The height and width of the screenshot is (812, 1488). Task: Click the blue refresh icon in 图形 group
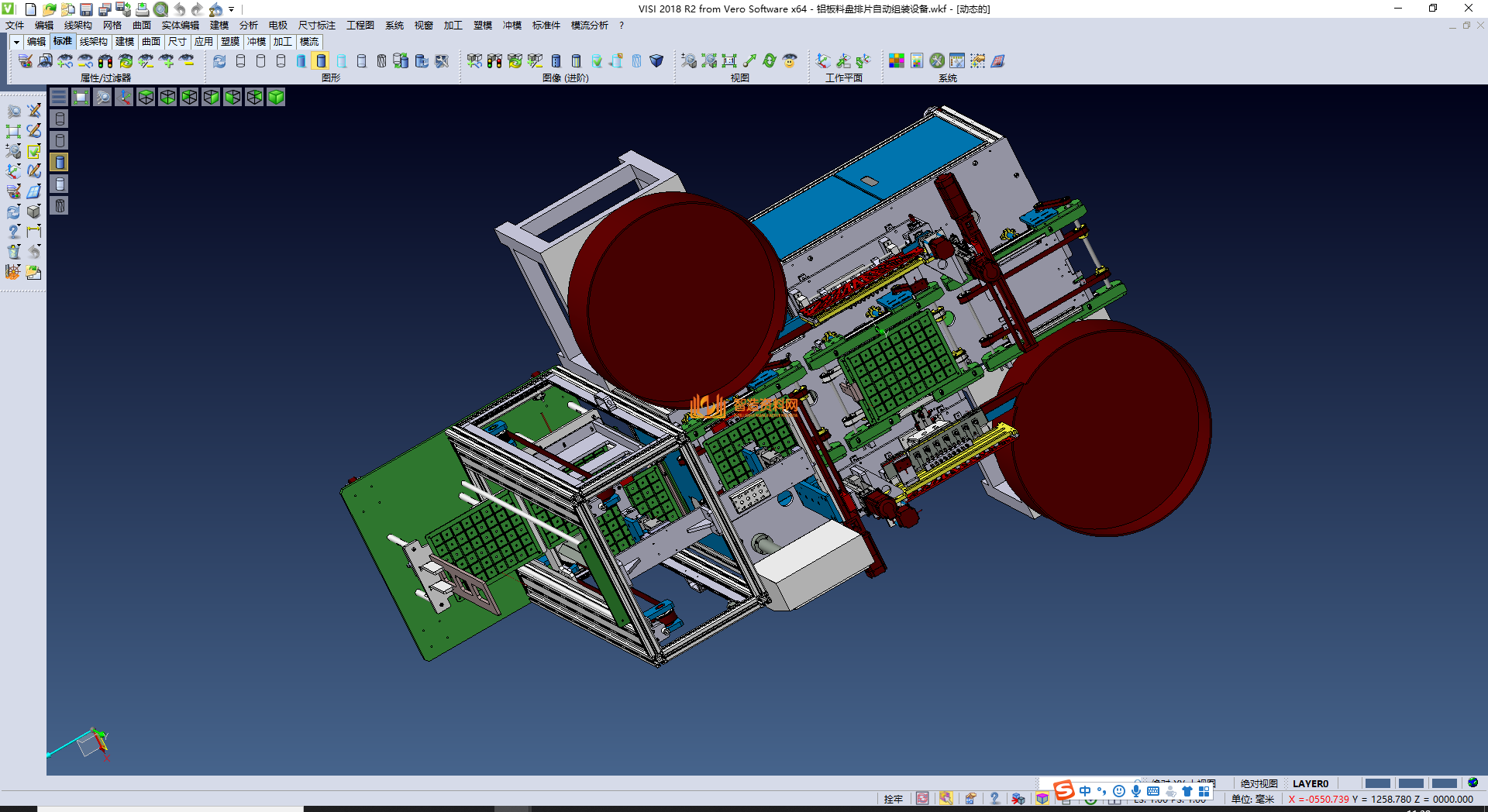pos(219,61)
